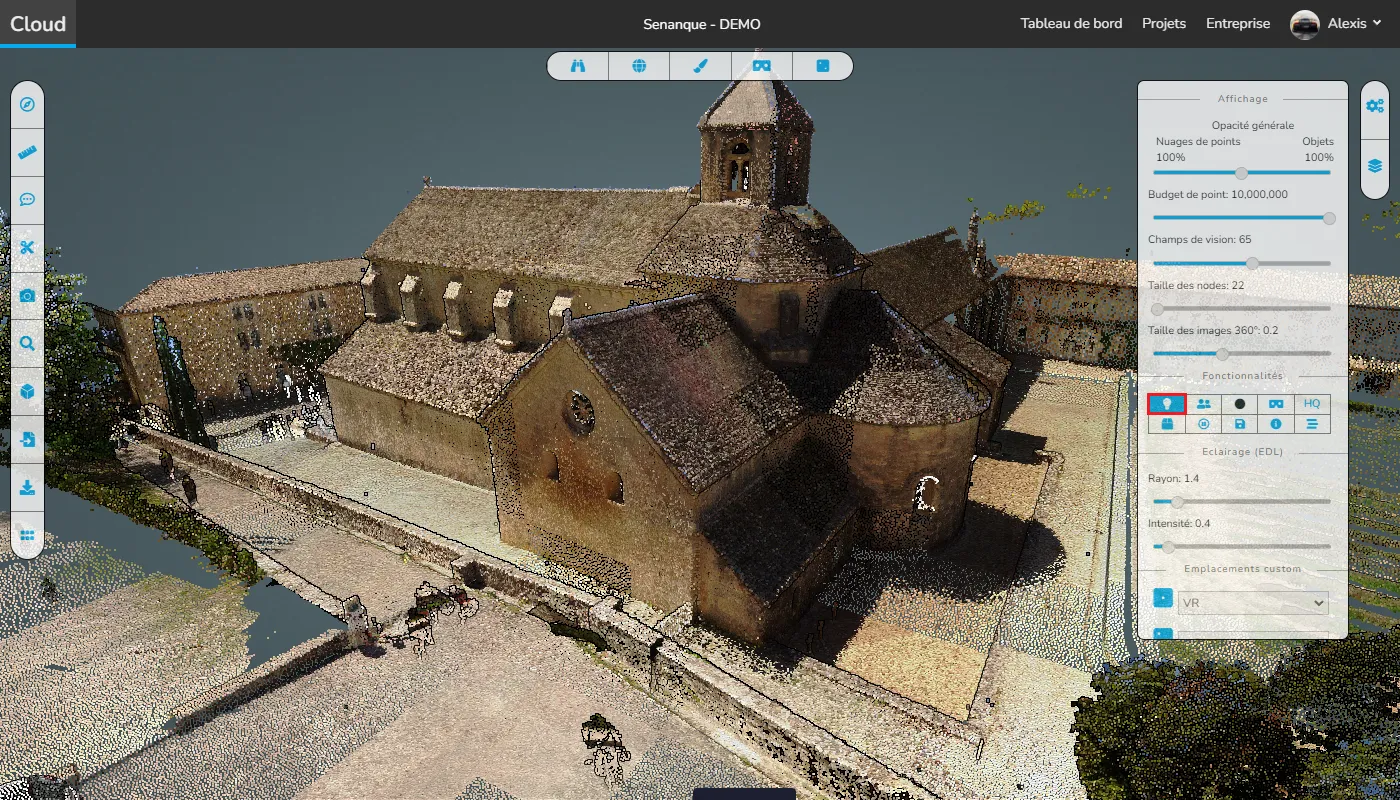Image resolution: width=1400 pixels, height=800 pixels.
Task: Click the blue button beside VR dropdown
Action: [x=1163, y=598]
